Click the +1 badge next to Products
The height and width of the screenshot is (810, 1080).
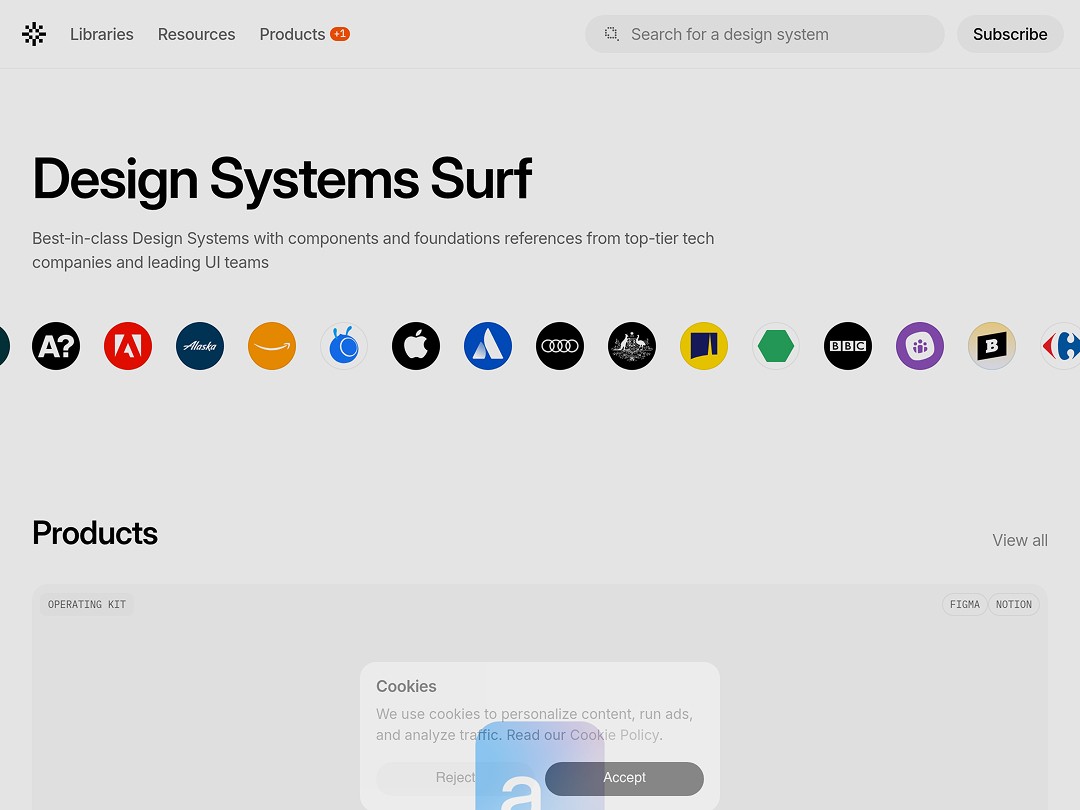[x=340, y=34]
